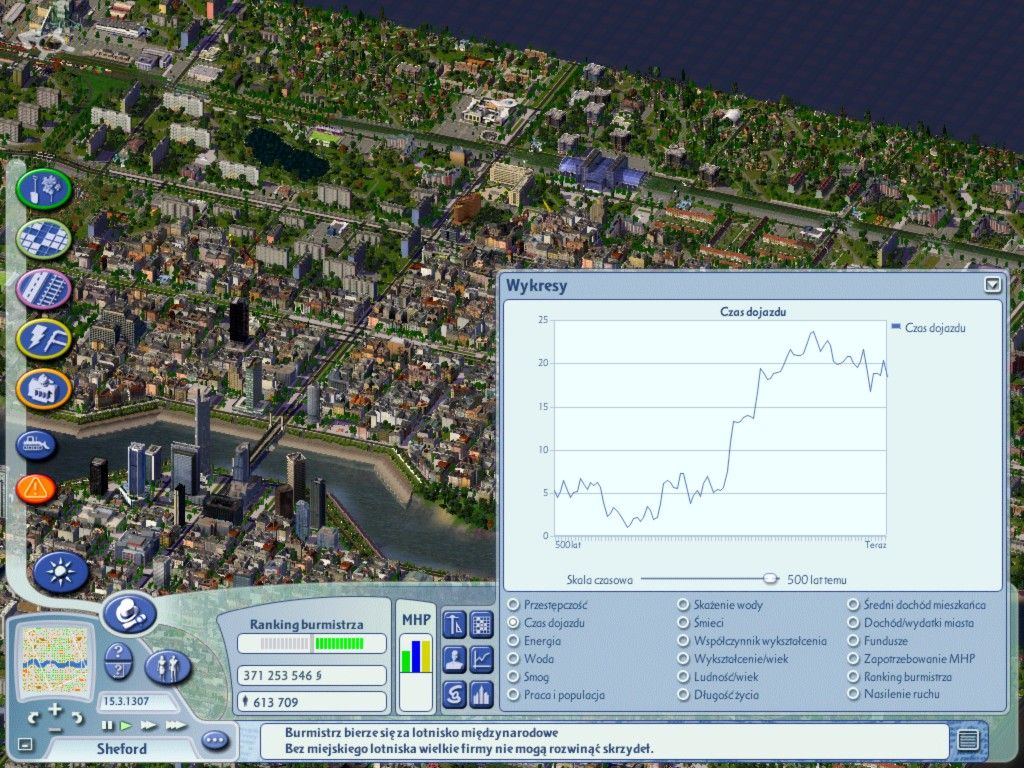
Task: Rotate view counterclockwise arrow
Action: click(x=34, y=718)
